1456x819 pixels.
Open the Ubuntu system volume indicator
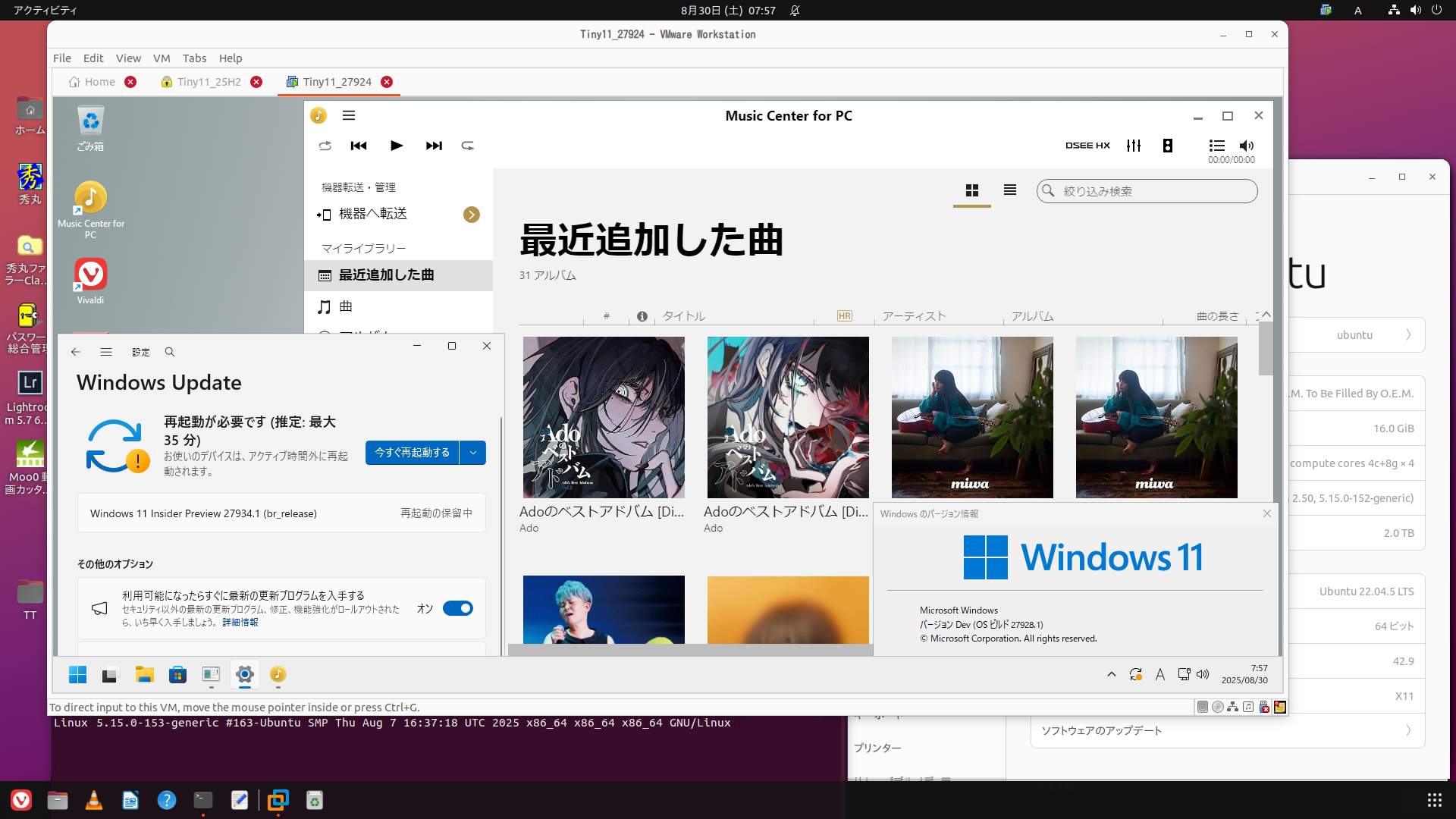pyautogui.click(x=1415, y=11)
